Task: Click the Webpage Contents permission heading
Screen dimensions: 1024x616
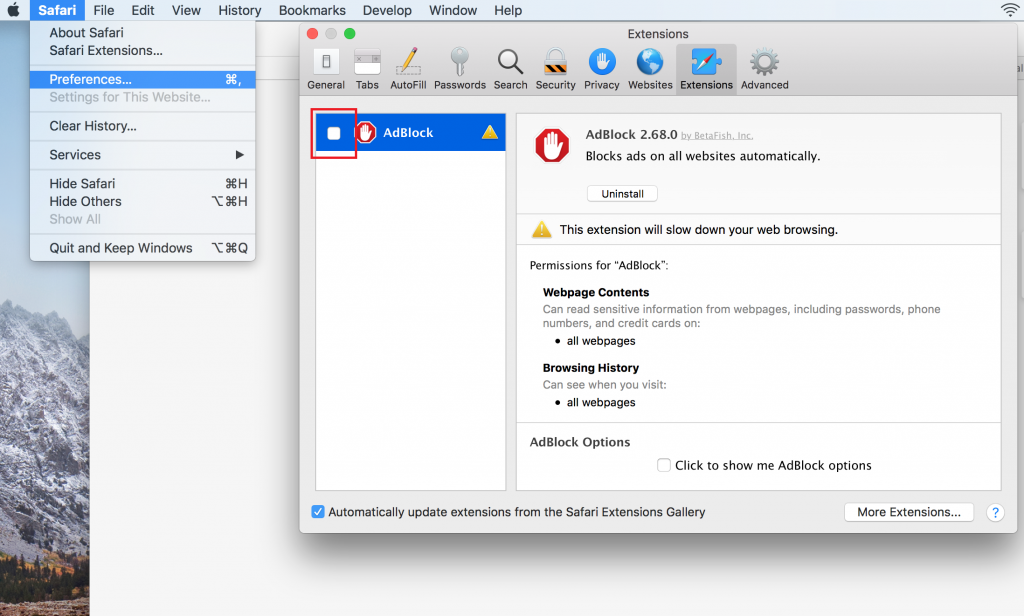Action: tap(596, 293)
